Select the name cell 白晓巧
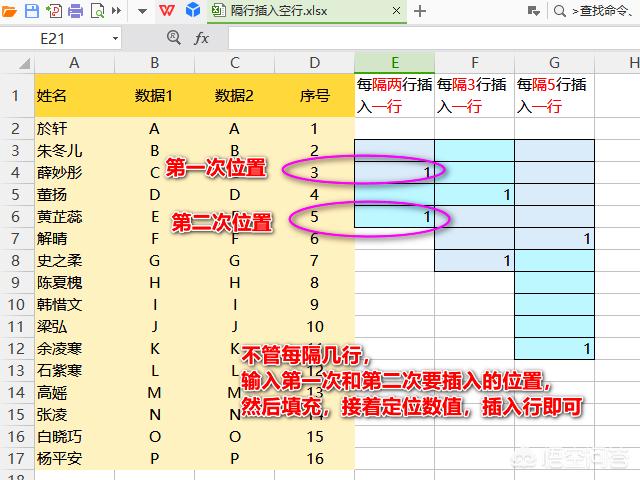The image size is (640, 480). tap(74, 437)
